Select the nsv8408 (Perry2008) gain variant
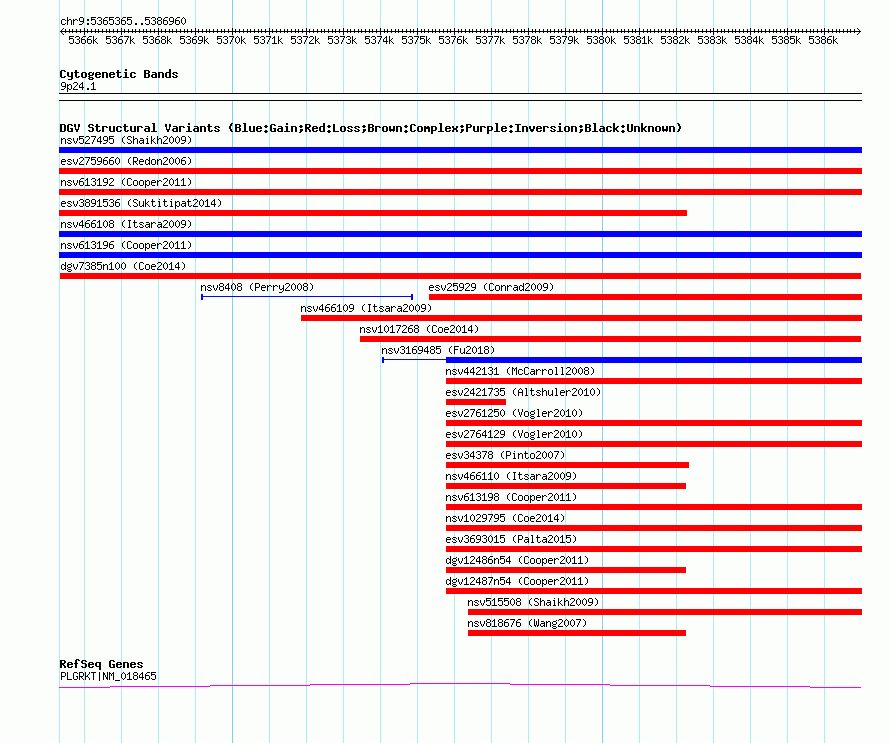 pos(257,287)
